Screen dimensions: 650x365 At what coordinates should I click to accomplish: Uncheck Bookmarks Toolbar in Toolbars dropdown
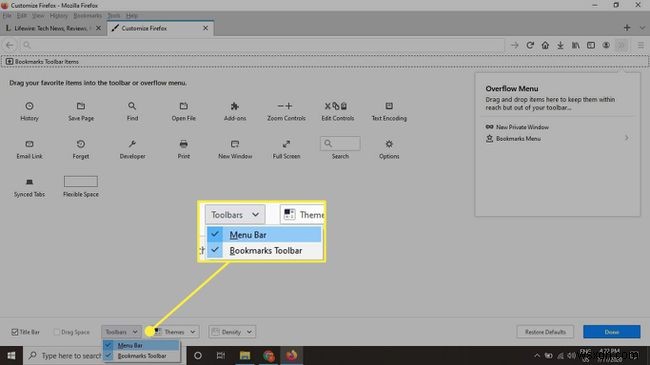coord(142,356)
